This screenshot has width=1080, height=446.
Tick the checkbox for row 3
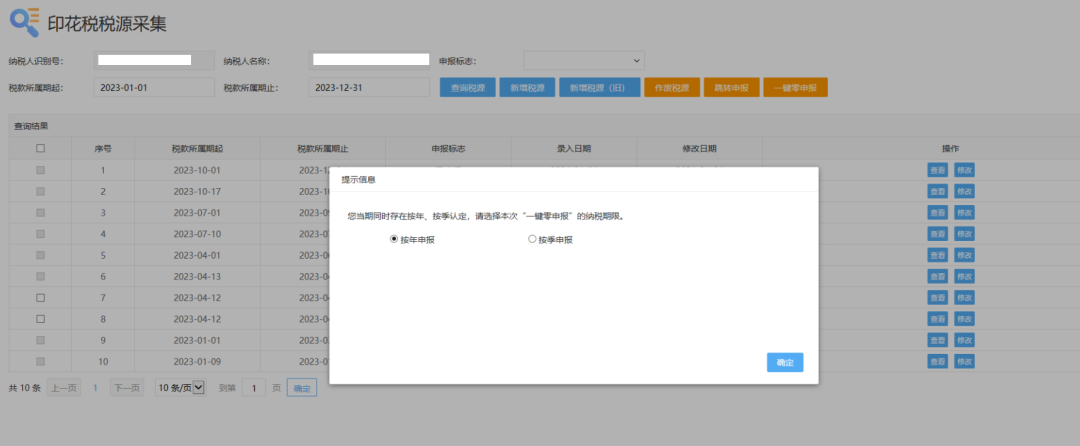41,213
